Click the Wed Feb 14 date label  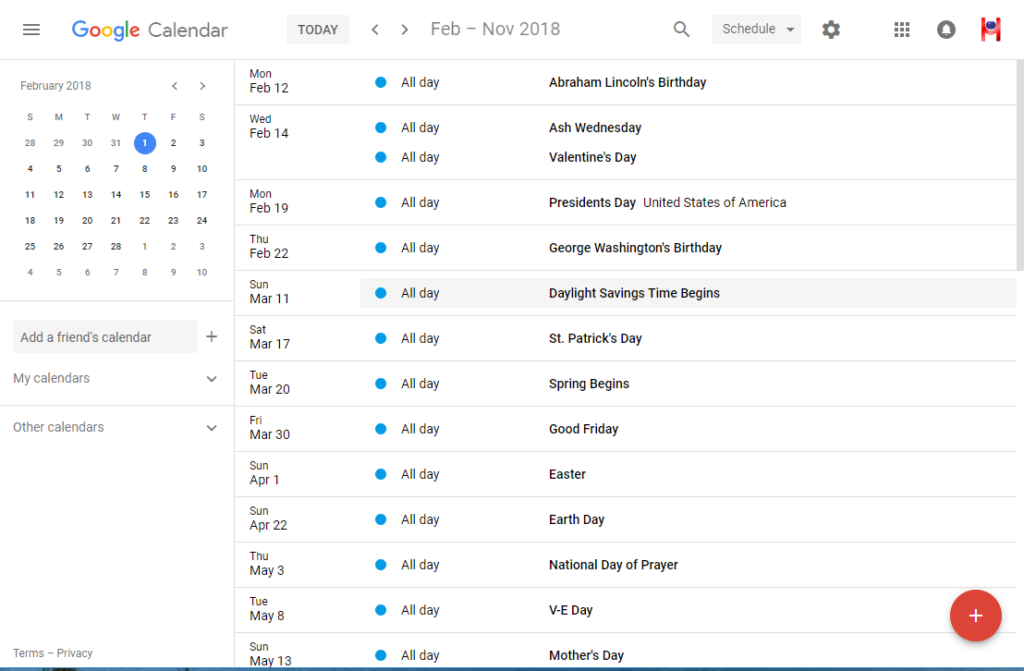268,126
